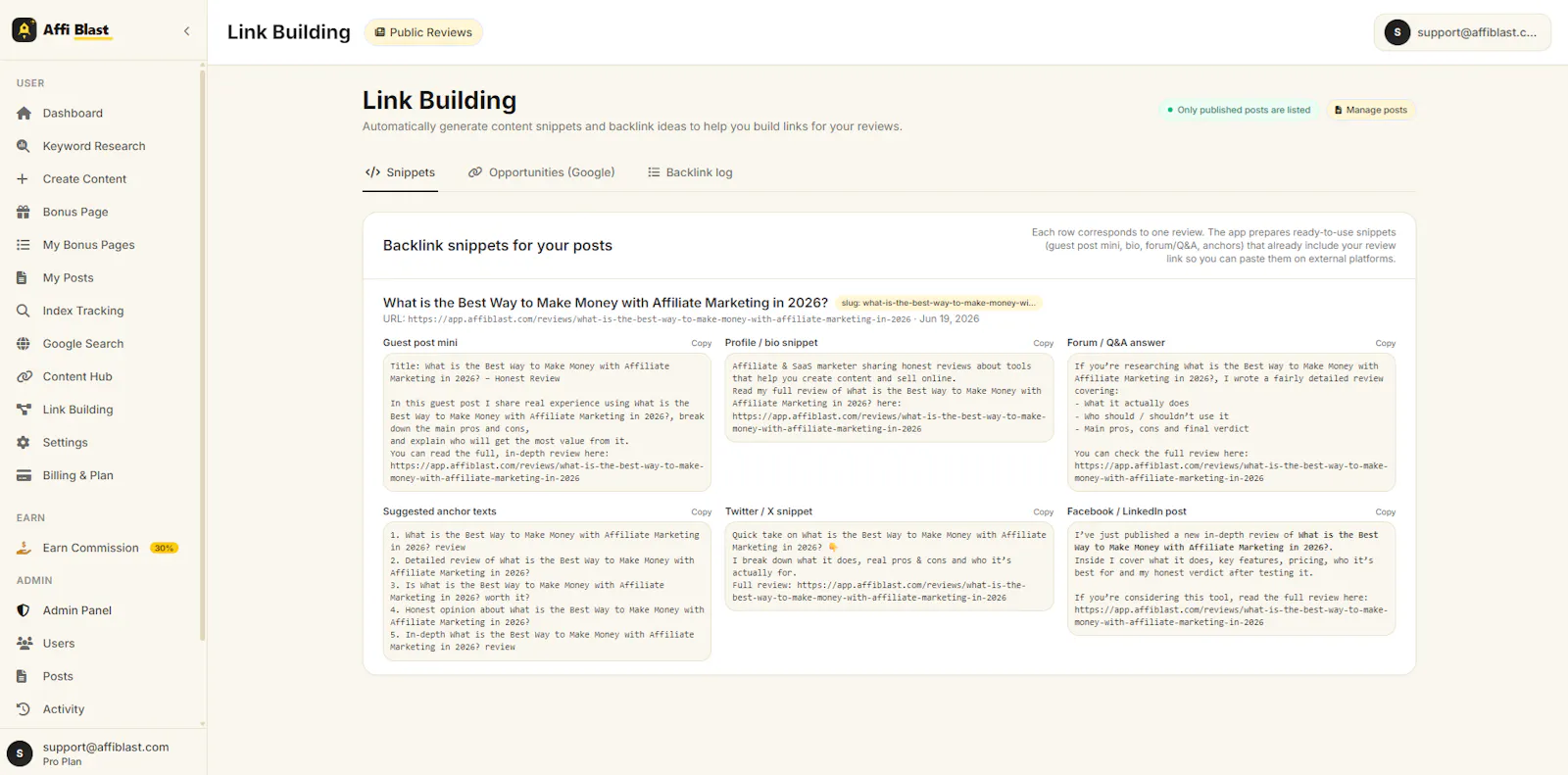Click inside the Guest post mini text box
Image resolution: width=1568 pixels, height=775 pixels.
[547, 422]
